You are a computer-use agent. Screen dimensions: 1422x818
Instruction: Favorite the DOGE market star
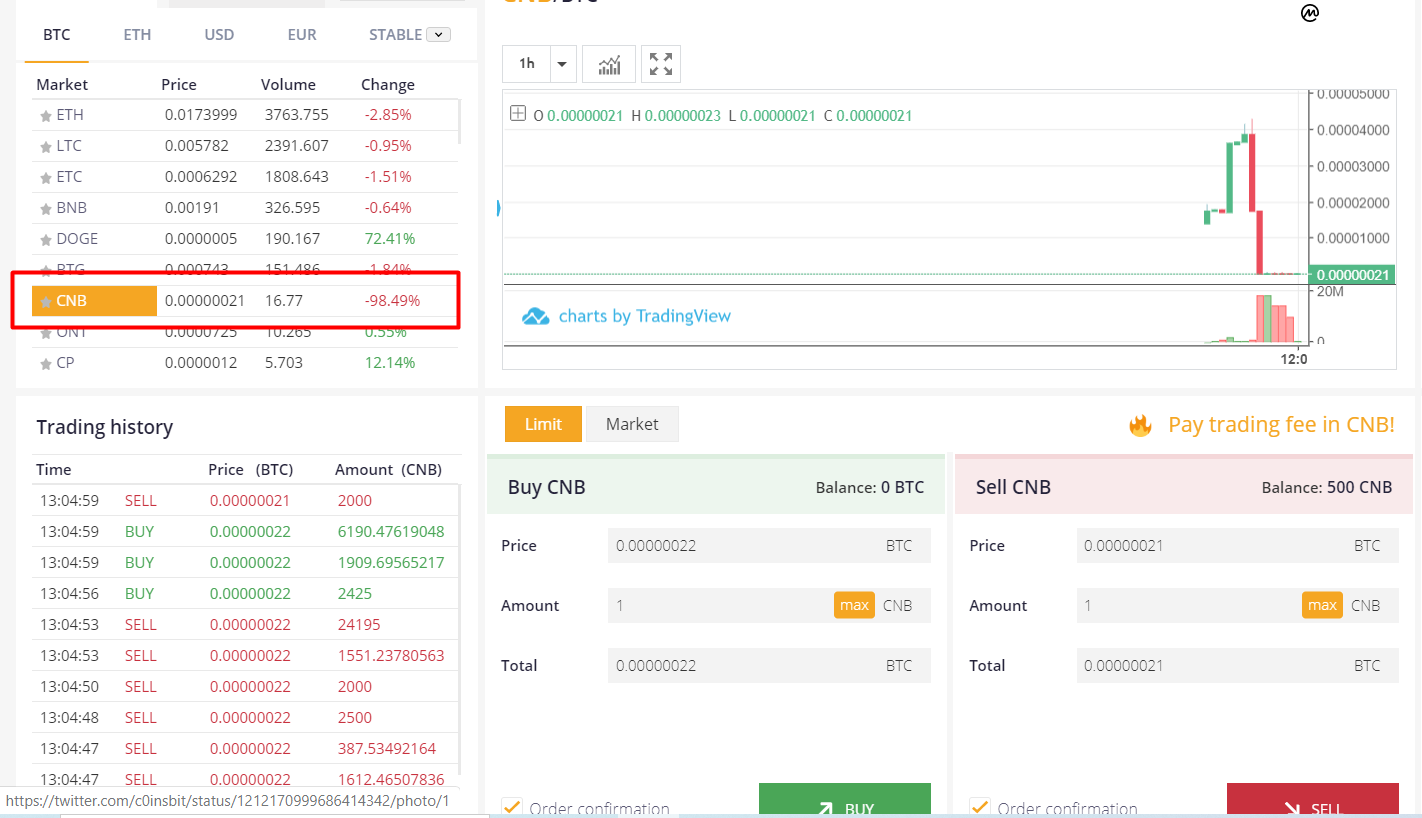click(x=45, y=240)
